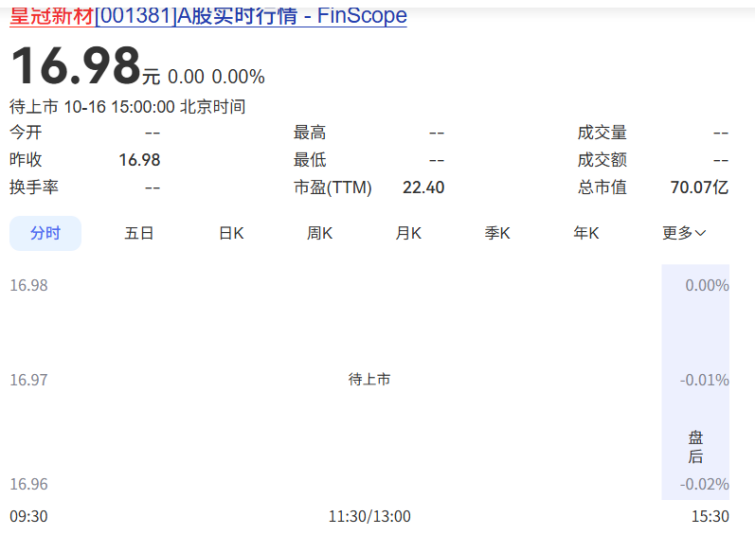Click the 市盈(TTM) label
Screen dimensions: 756x536
[333, 187]
